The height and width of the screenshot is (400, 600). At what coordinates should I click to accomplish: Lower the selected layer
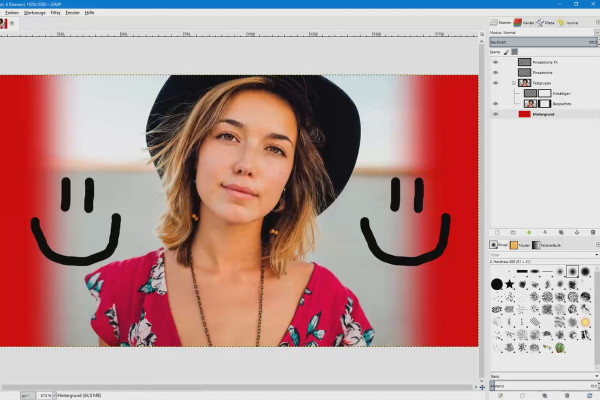(545, 232)
